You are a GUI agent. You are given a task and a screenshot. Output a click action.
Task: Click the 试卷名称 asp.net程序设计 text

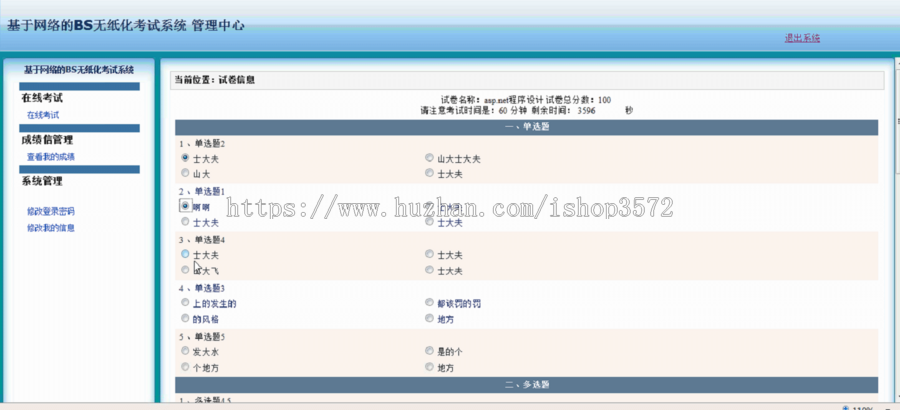click(490, 100)
